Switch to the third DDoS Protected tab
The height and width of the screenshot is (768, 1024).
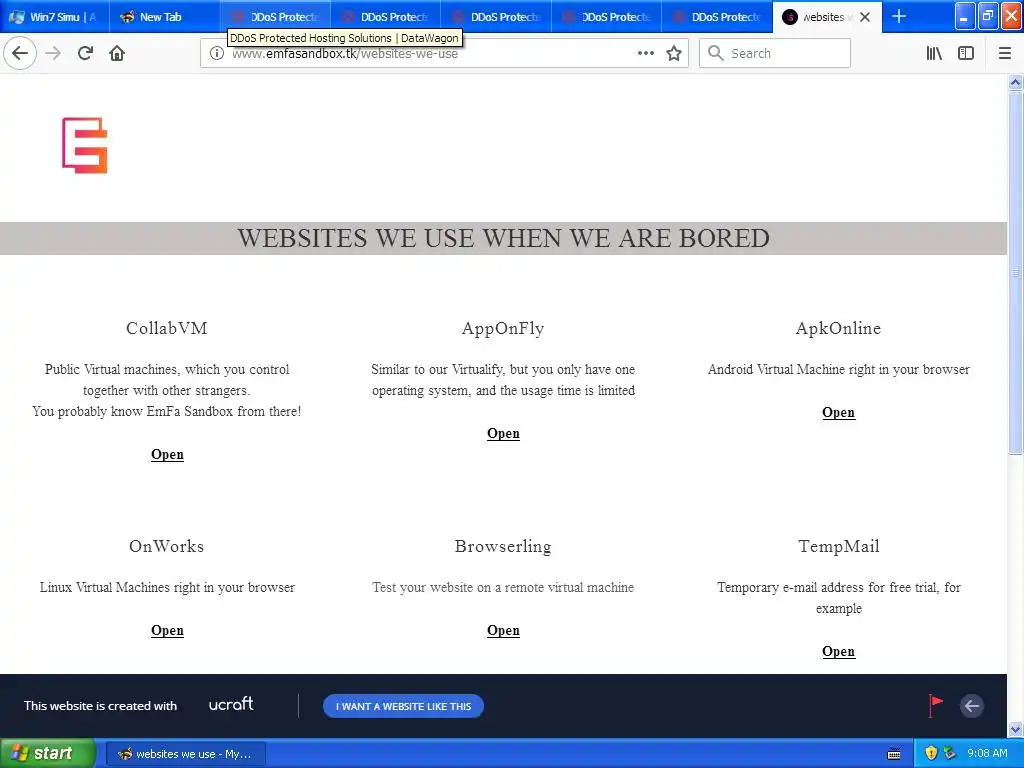click(496, 17)
